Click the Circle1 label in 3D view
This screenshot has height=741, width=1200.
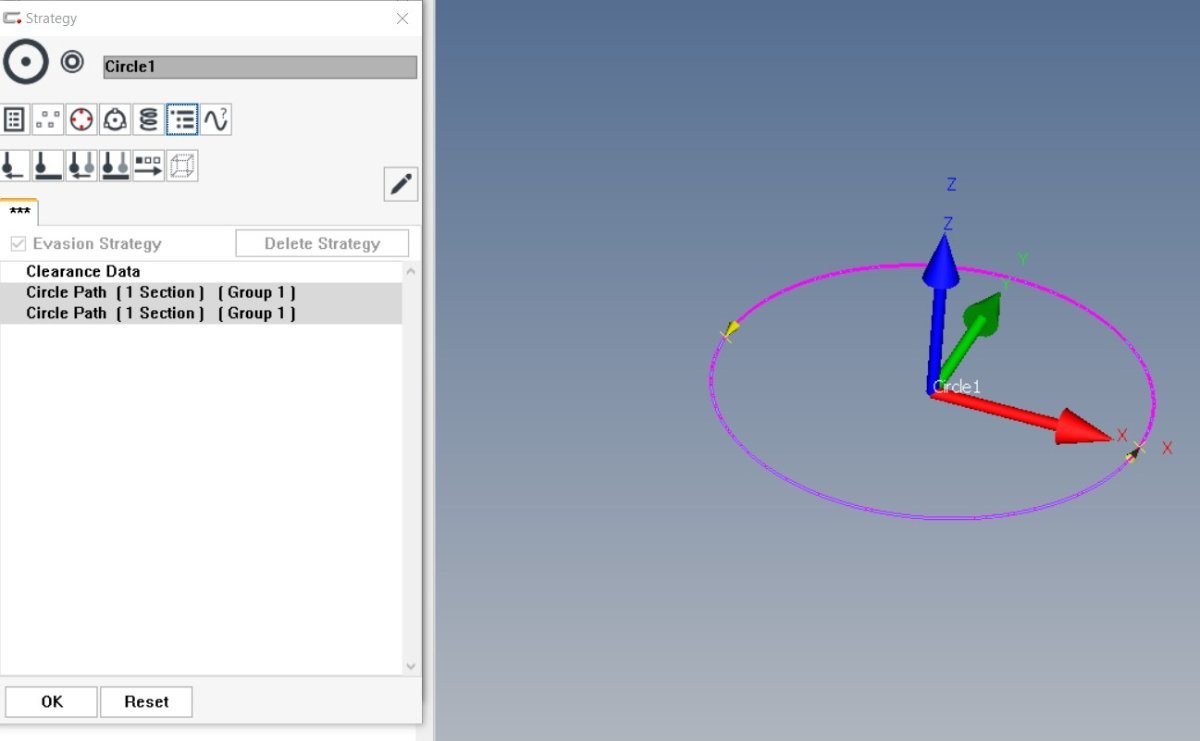(x=957, y=387)
